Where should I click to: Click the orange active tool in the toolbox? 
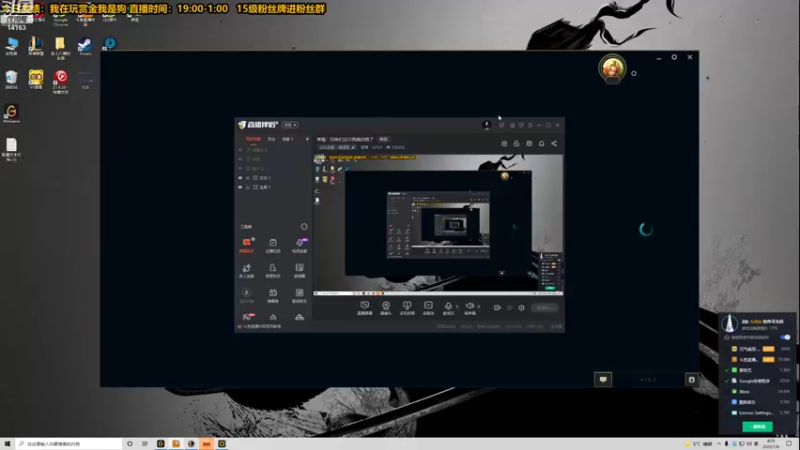coord(246,245)
